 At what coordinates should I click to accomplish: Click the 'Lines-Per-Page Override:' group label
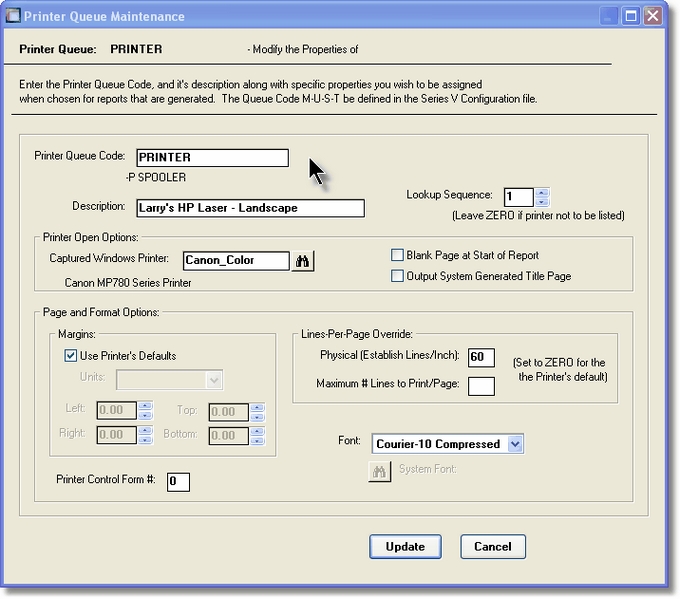pyautogui.click(x=357, y=334)
